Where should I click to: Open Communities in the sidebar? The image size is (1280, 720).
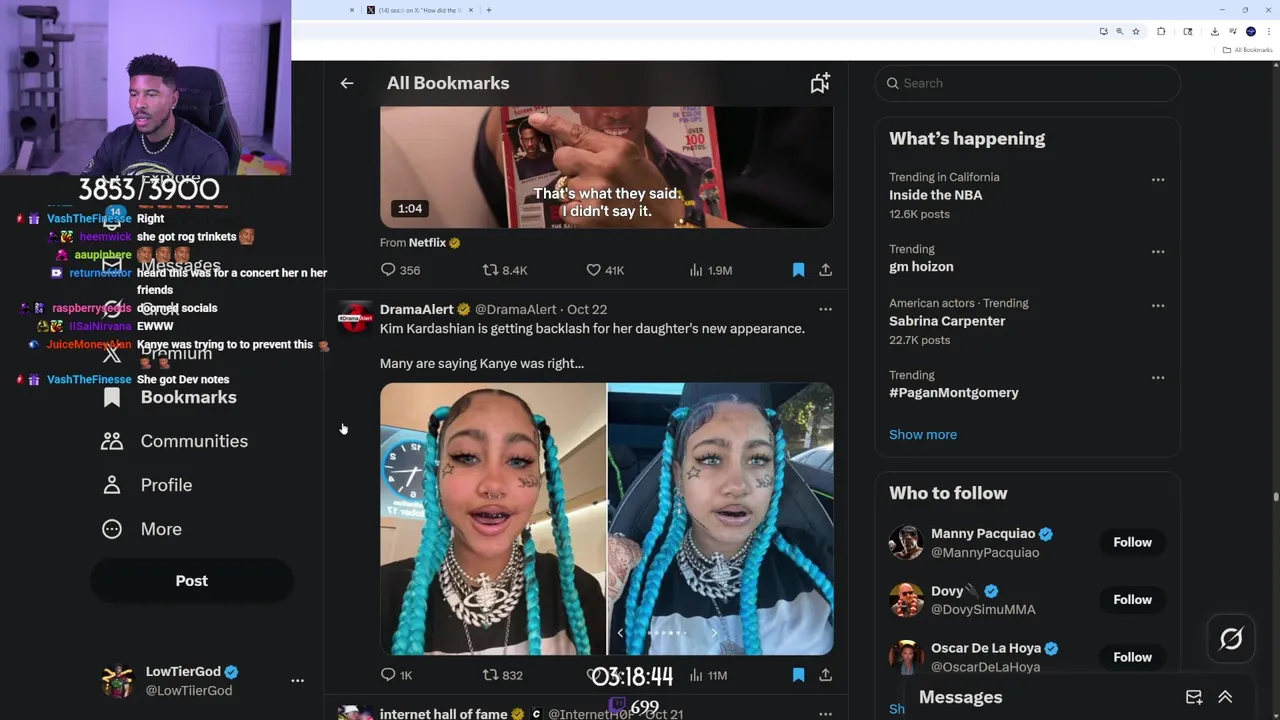[x=176, y=441]
